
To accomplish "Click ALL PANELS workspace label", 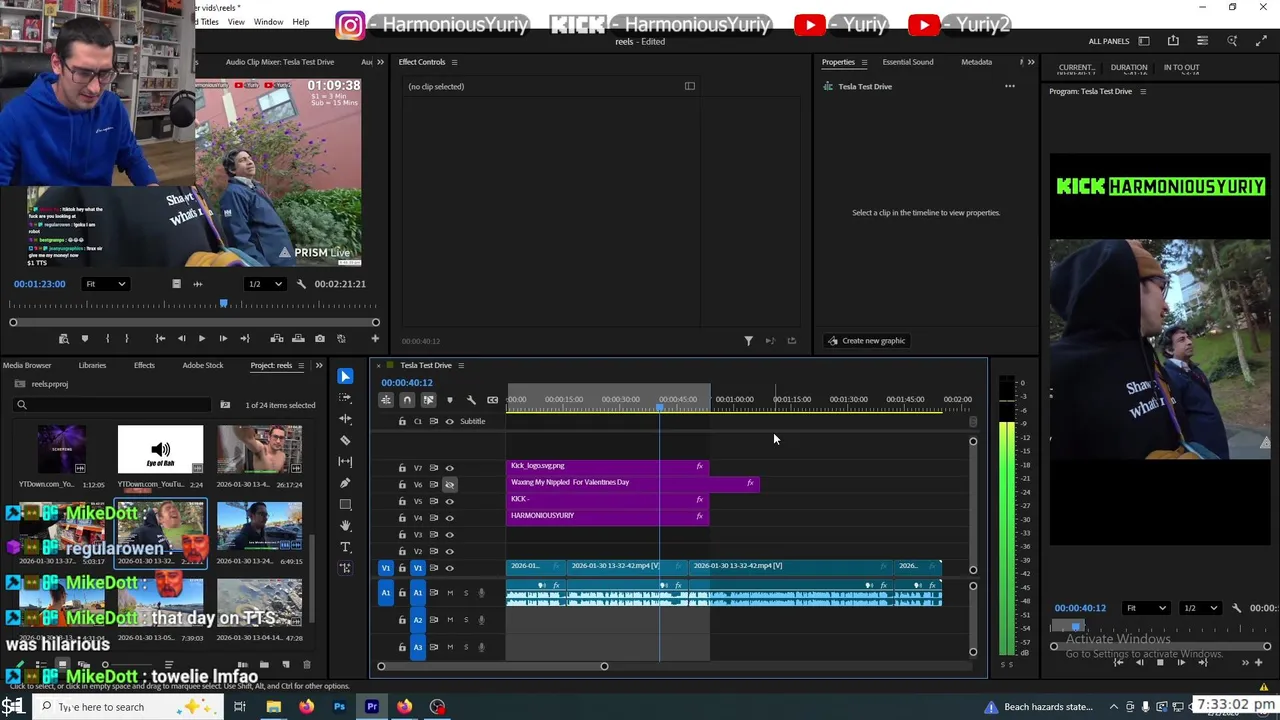I will (x=1109, y=41).
